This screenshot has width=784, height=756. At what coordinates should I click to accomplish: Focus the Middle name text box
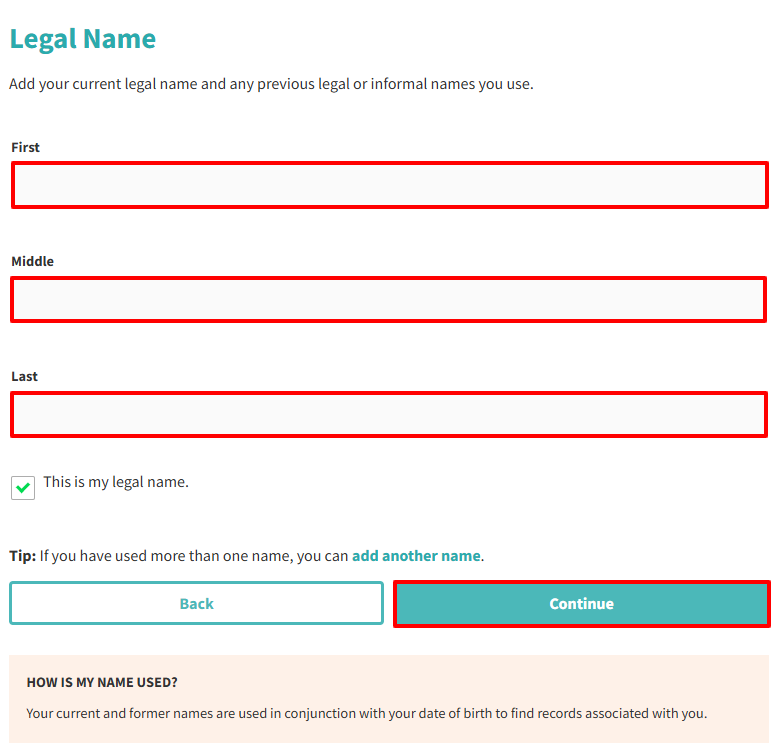pyautogui.click(x=388, y=300)
